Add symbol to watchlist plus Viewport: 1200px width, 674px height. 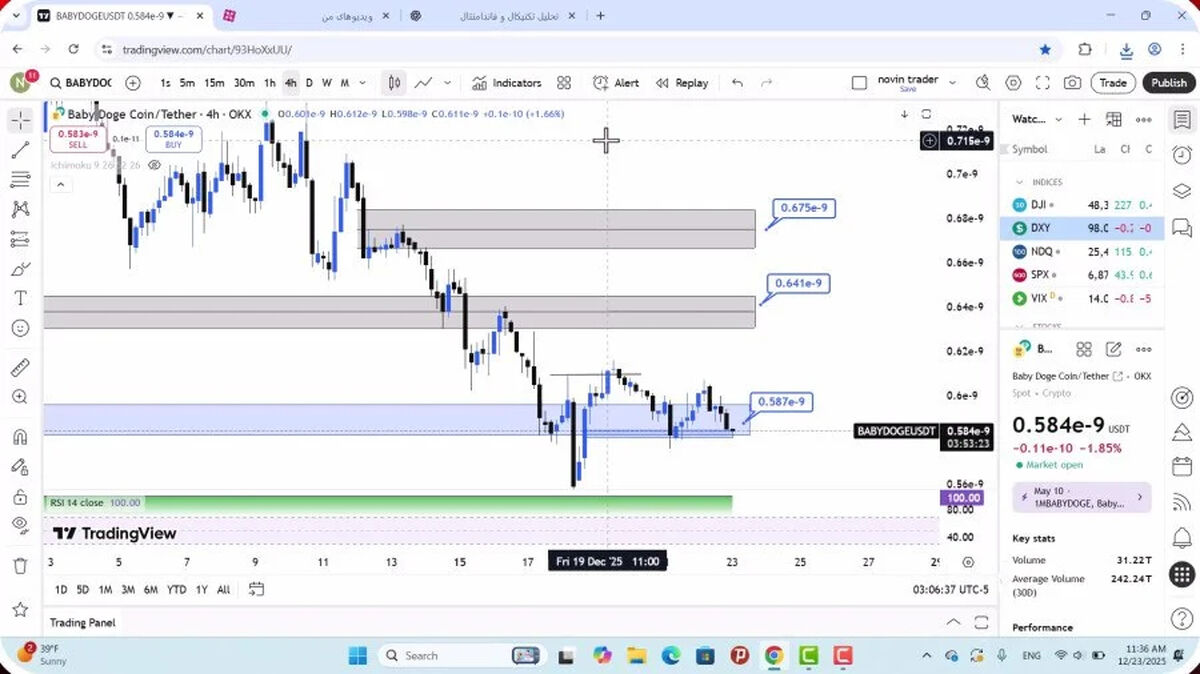(1084, 119)
